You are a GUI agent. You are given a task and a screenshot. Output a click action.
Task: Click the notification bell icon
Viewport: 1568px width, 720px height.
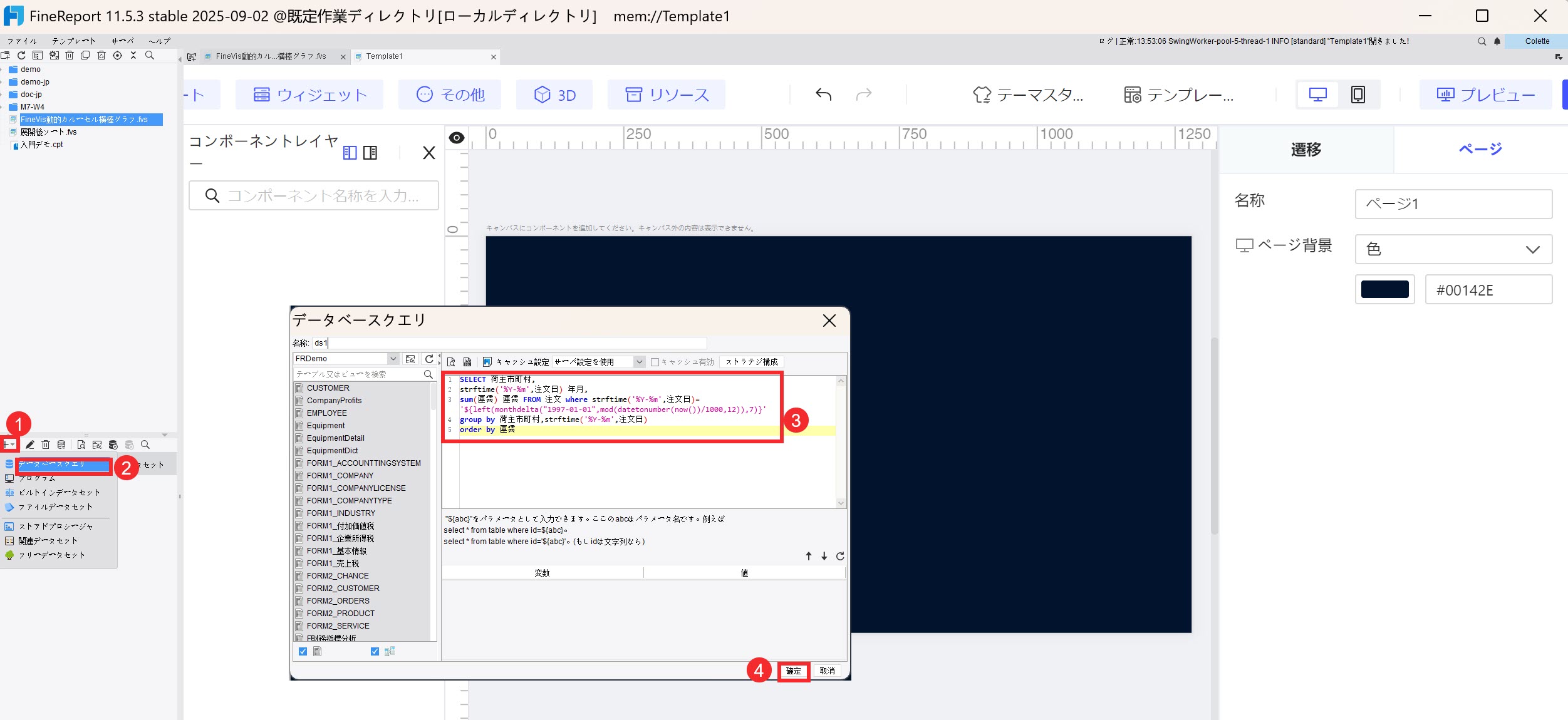click(1497, 41)
